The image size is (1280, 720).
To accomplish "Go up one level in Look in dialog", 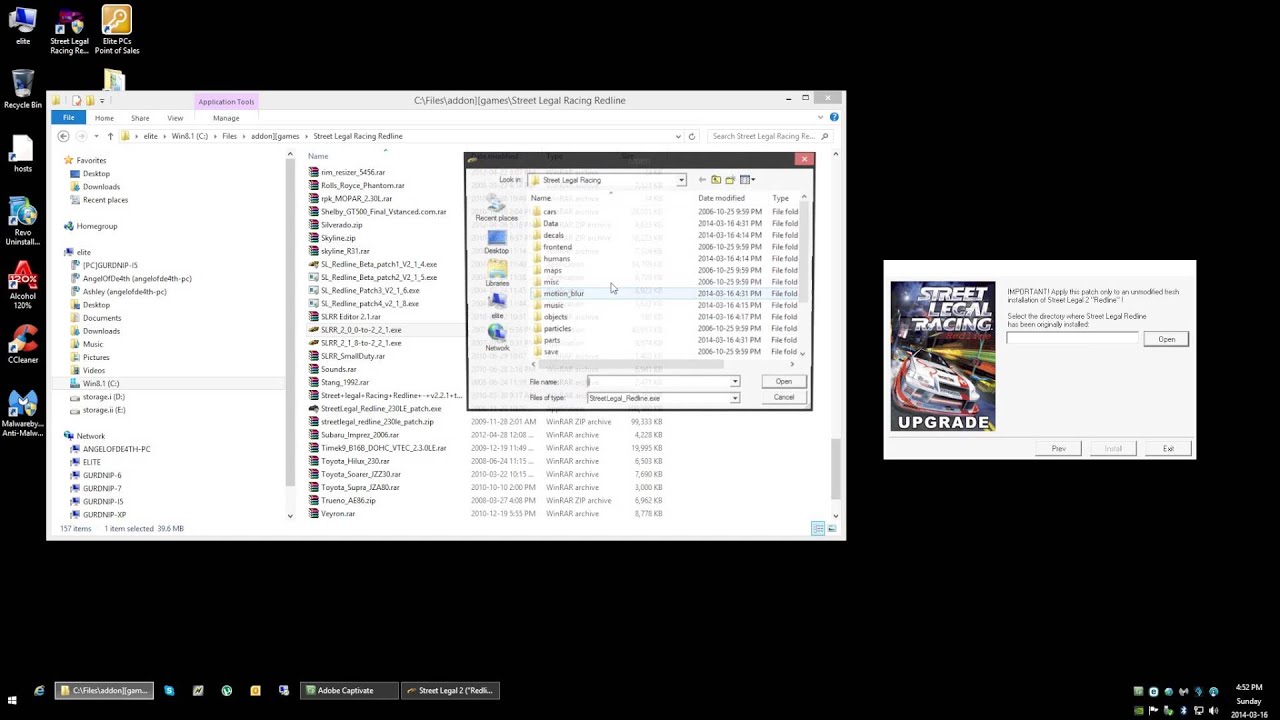I will pyautogui.click(x=716, y=180).
